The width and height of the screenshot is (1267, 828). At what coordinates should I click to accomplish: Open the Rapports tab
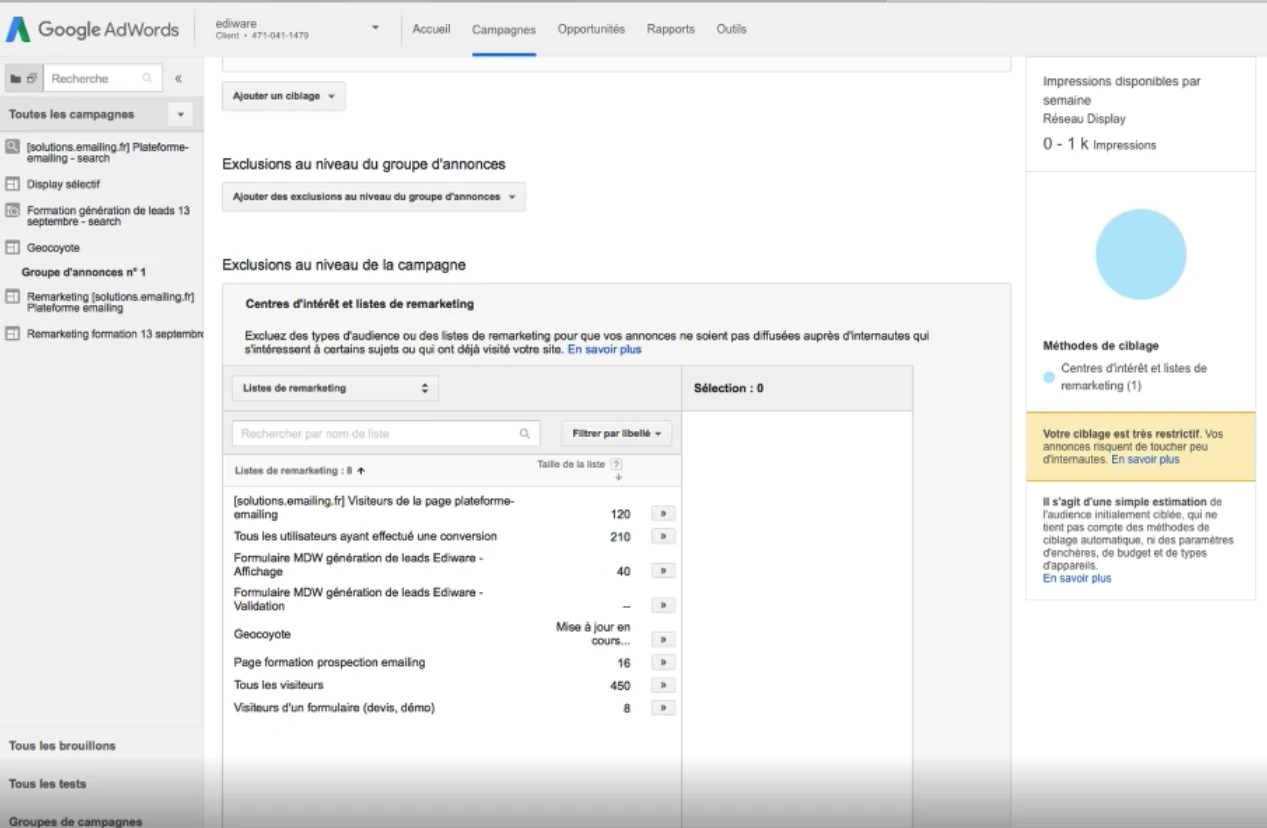(670, 29)
